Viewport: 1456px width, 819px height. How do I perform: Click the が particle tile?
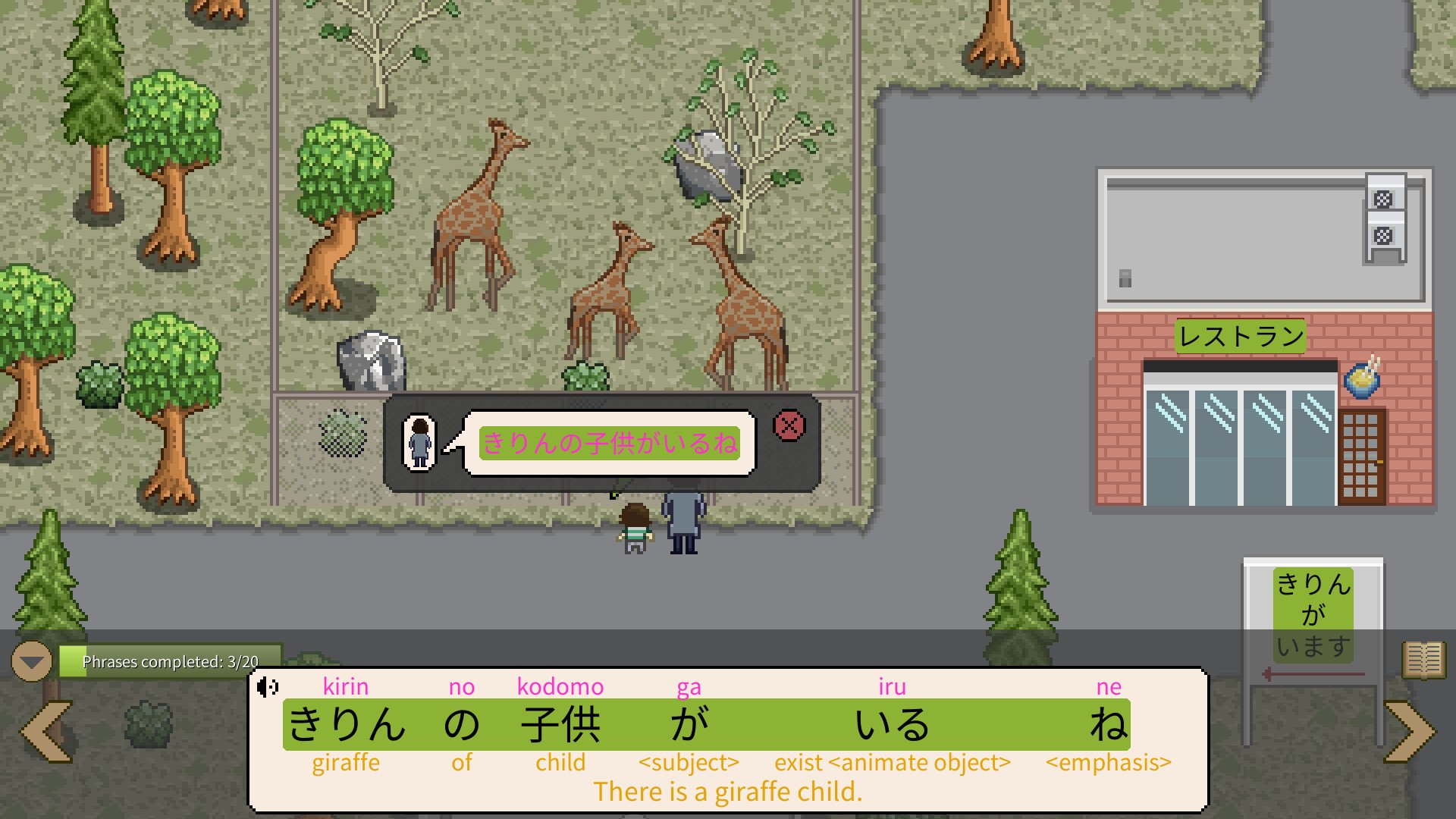coord(691,724)
